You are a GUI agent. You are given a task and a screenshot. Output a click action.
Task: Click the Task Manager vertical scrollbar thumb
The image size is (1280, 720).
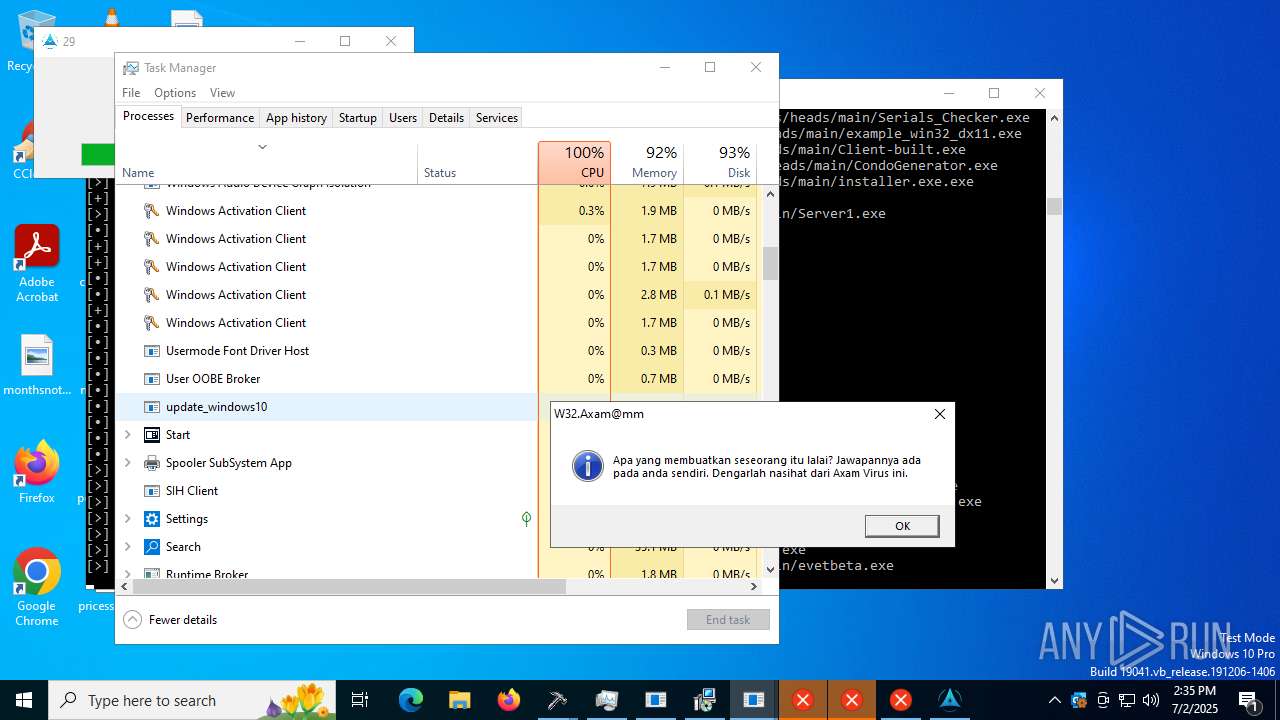click(x=770, y=263)
